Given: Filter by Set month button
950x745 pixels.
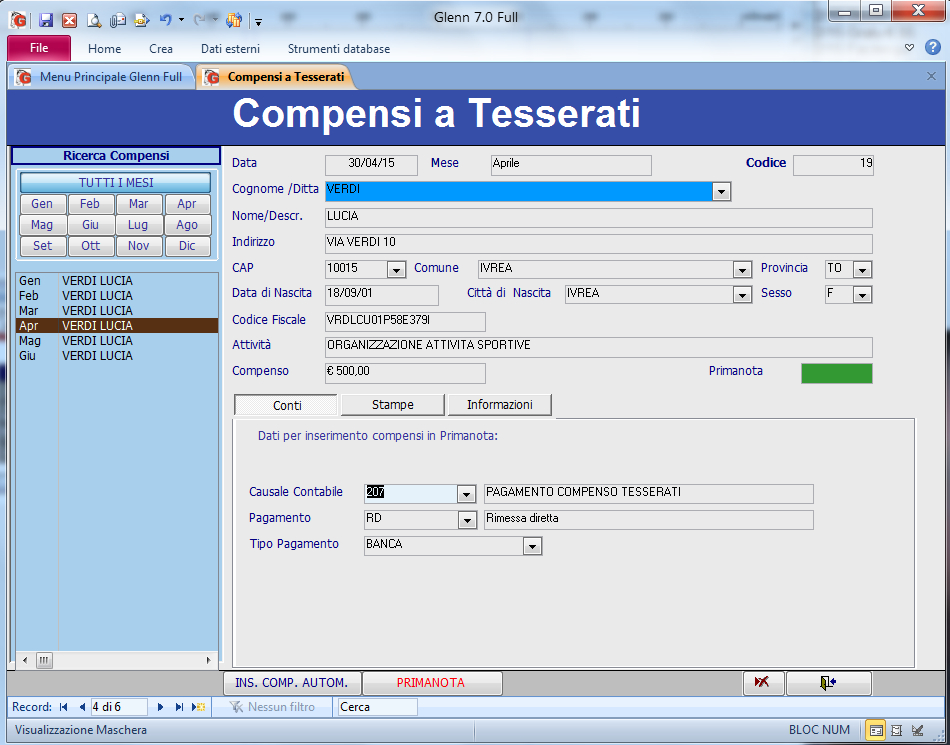Looking at the screenshot, I should point(42,246).
